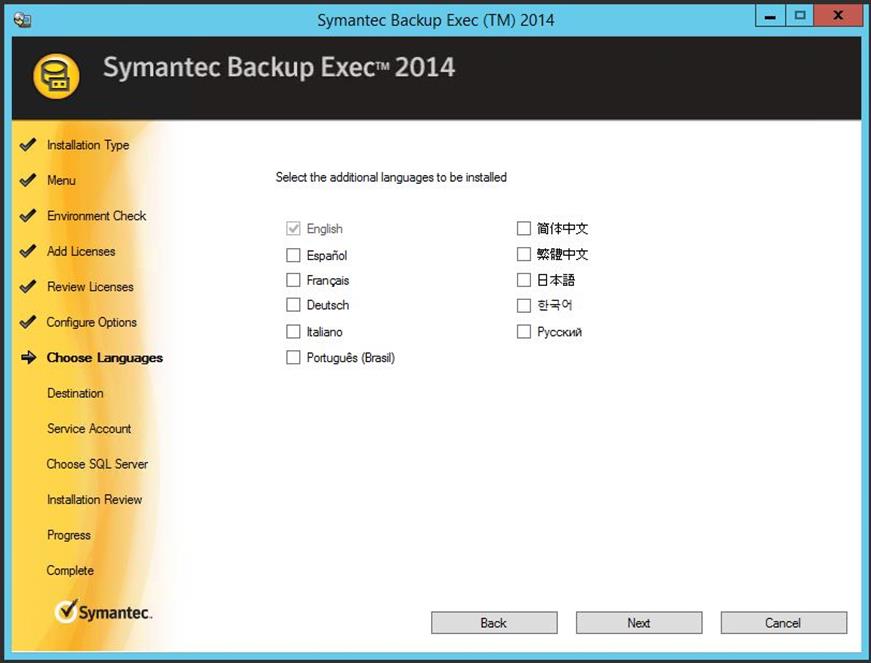This screenshot has width=871, height=663.
Task: Click the Symantec checkmark logo
Action: (67, 611)
